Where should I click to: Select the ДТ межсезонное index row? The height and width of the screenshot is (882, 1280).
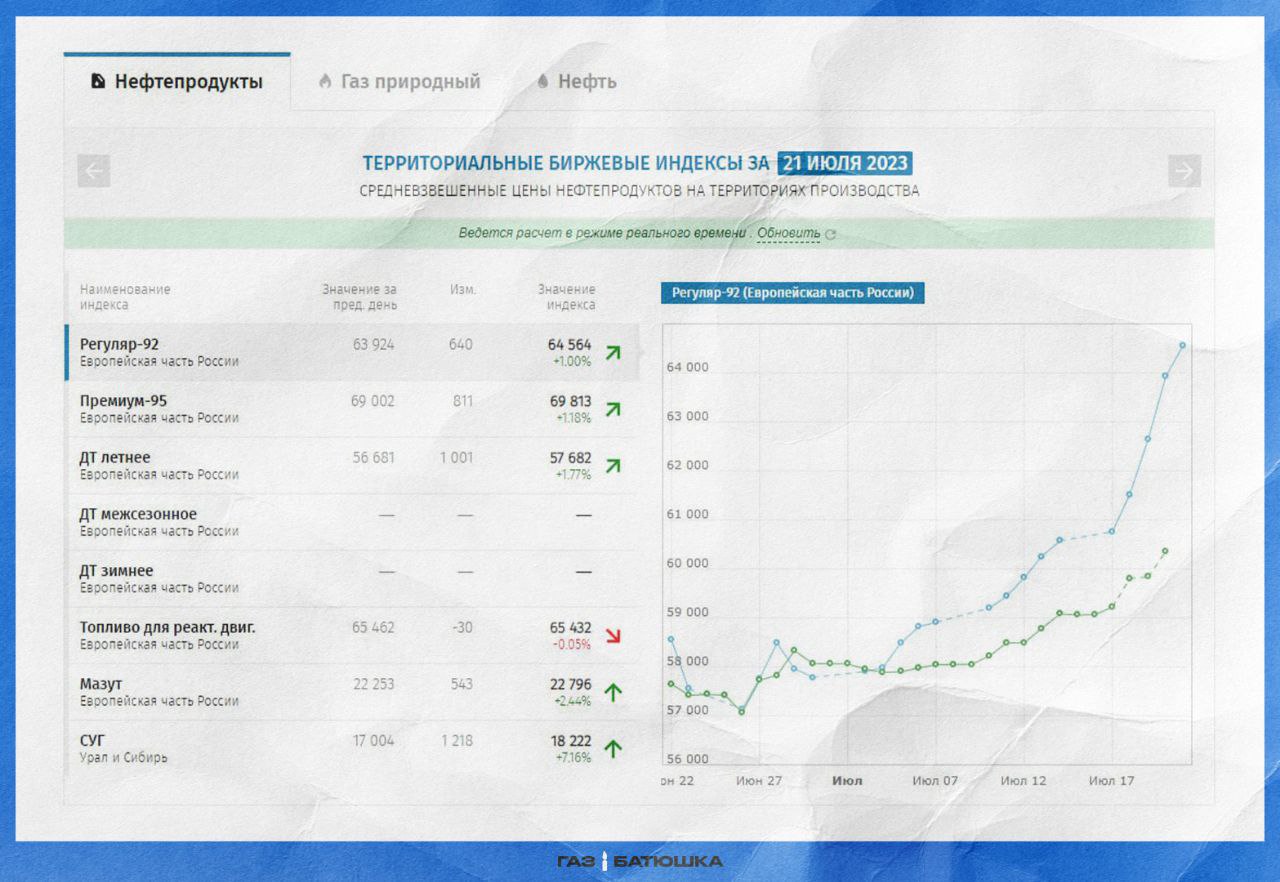click(350, 522)
